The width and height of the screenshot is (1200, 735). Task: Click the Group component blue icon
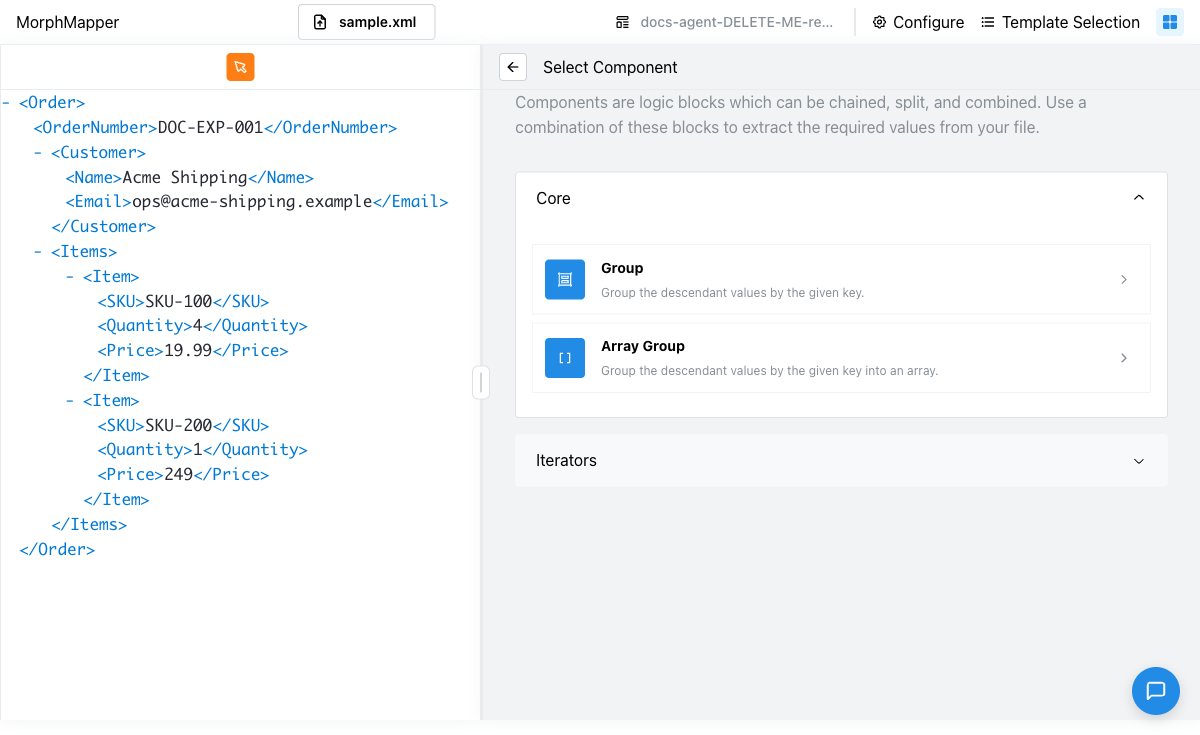tap(565, 280)
